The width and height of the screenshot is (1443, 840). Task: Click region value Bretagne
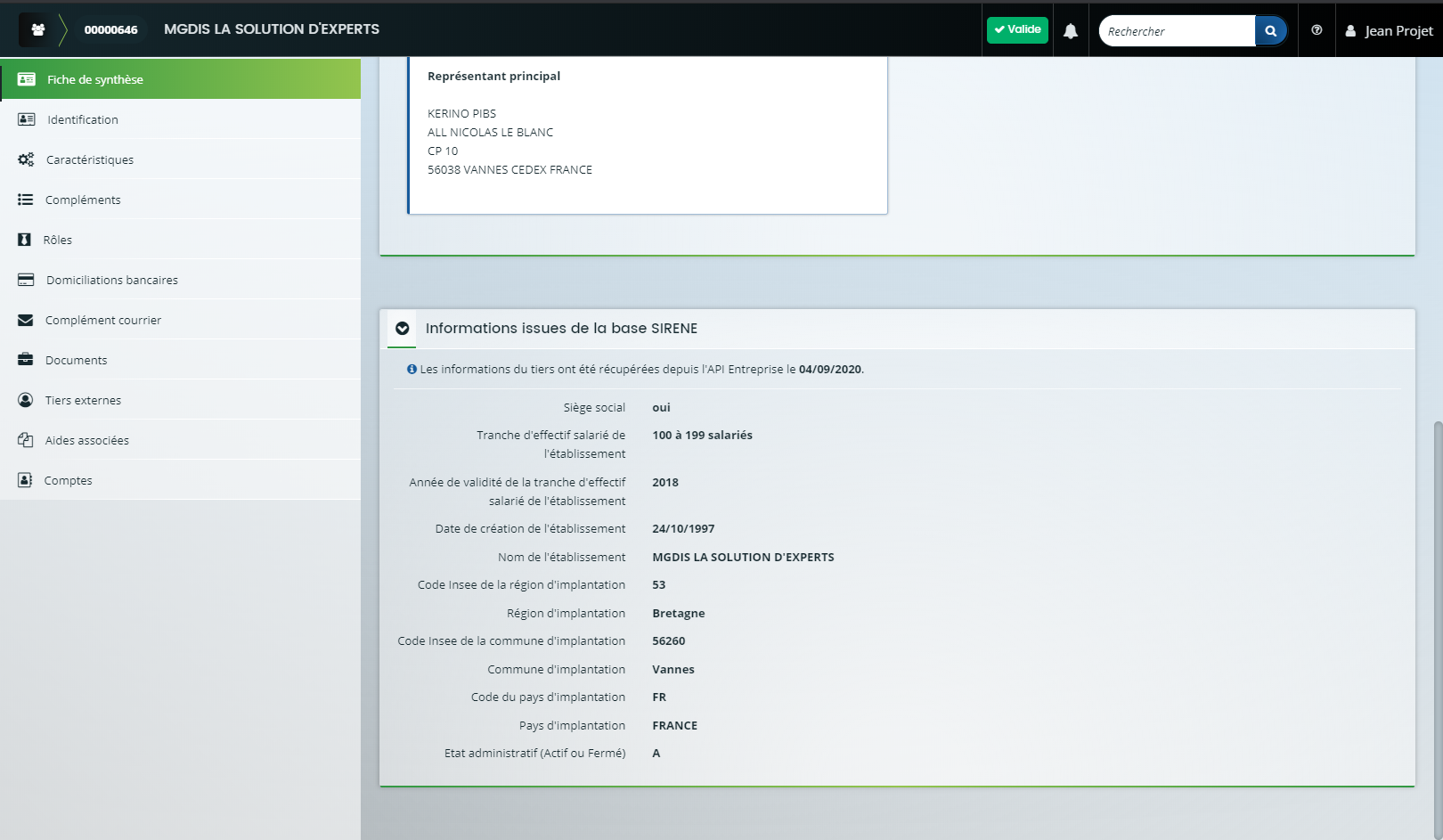[679, 613]
